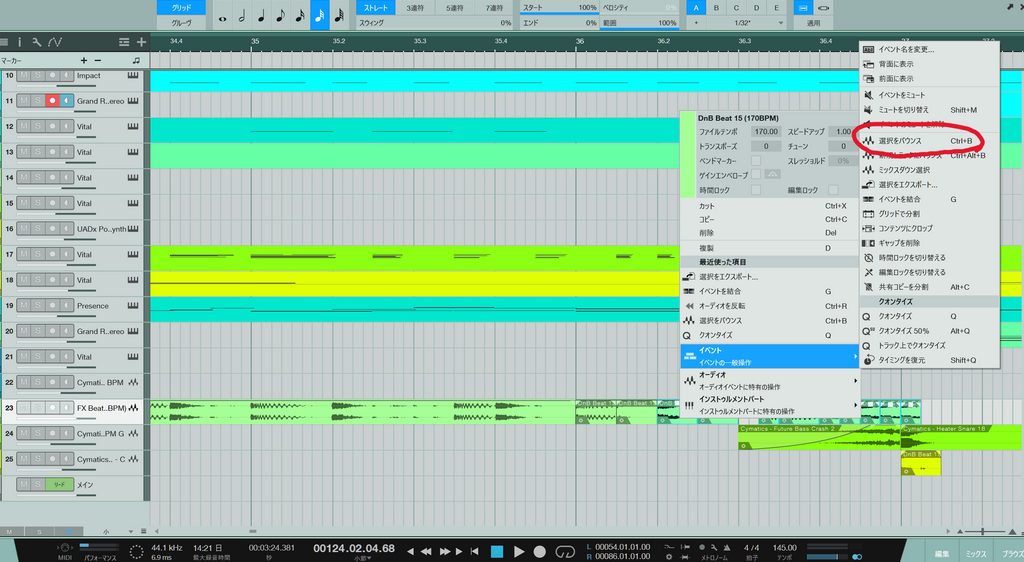Screen dimensions: 1024x562
Task: Open the 1/32 quantize value dropdown
Action: pos(780,23)
